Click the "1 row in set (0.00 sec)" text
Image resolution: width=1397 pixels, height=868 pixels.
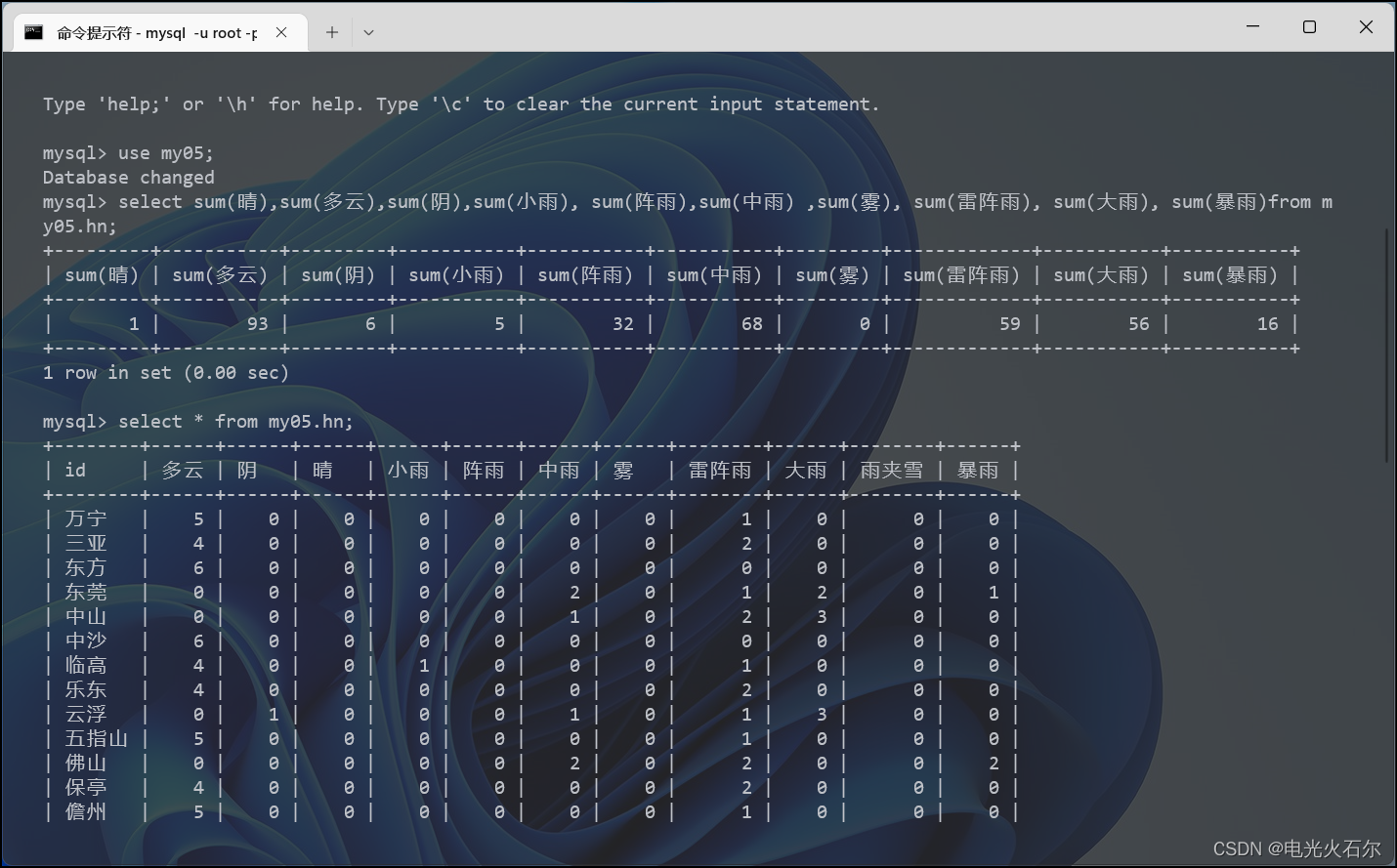point(165,372)
